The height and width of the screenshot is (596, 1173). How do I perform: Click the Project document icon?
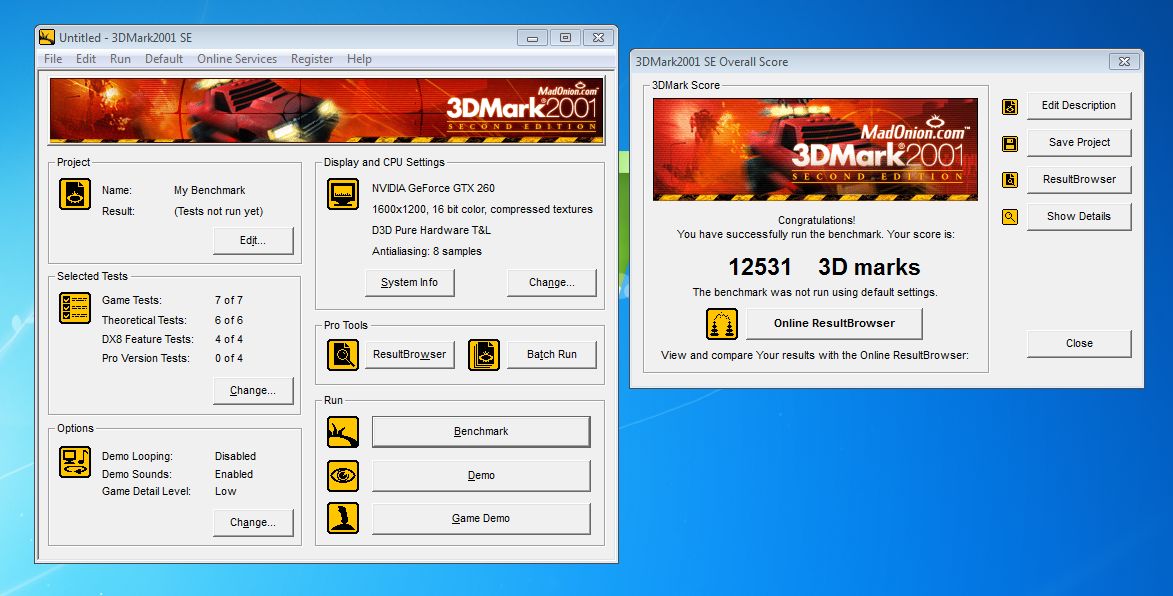[x=75, y=194]
